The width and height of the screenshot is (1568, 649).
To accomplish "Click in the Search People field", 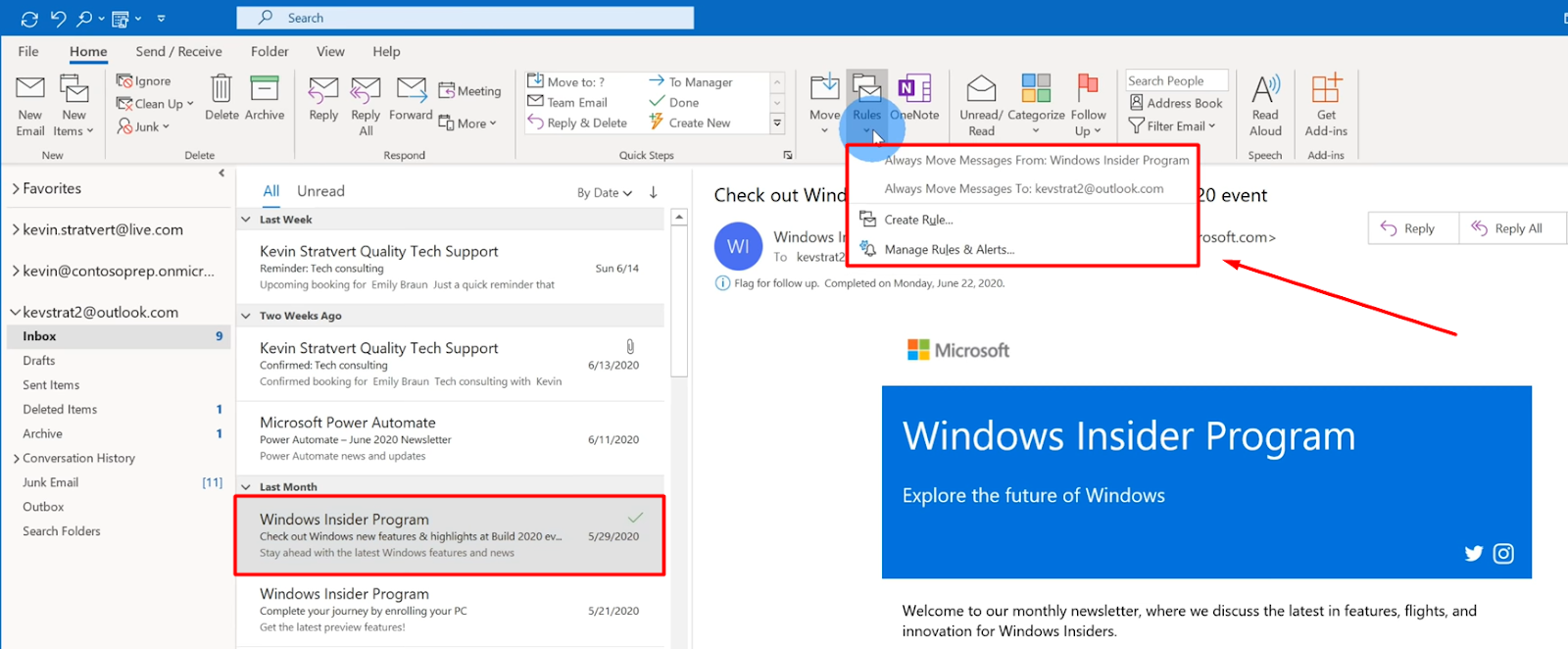I will tap(1177, 80).
